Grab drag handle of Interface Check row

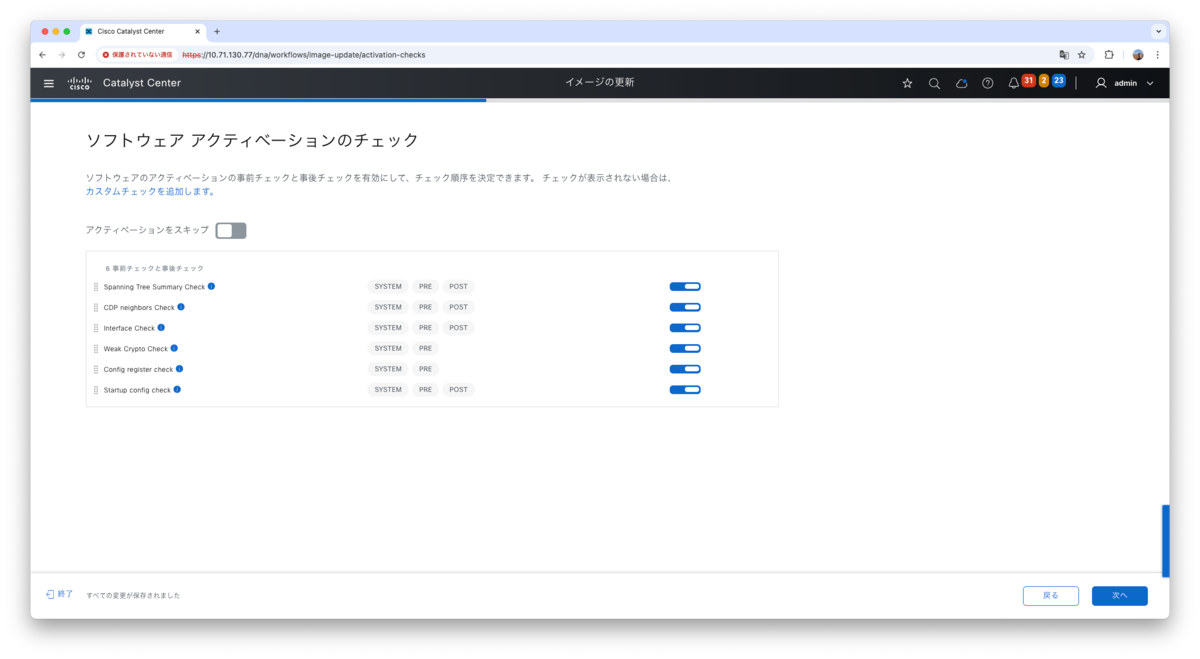coord(96,328)
